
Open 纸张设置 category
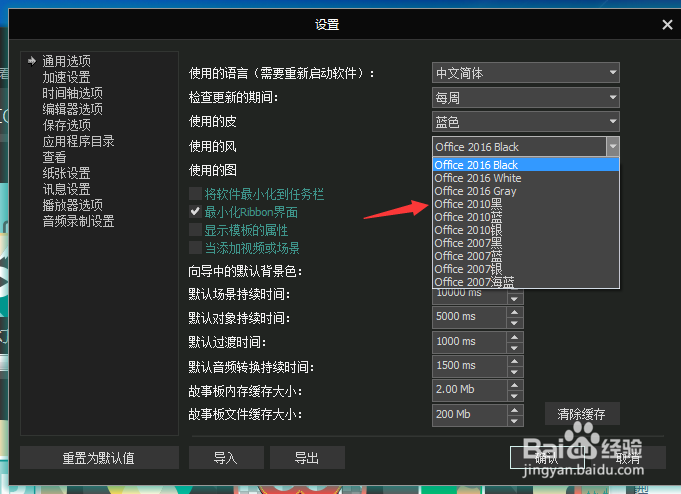tap(66, 173)
